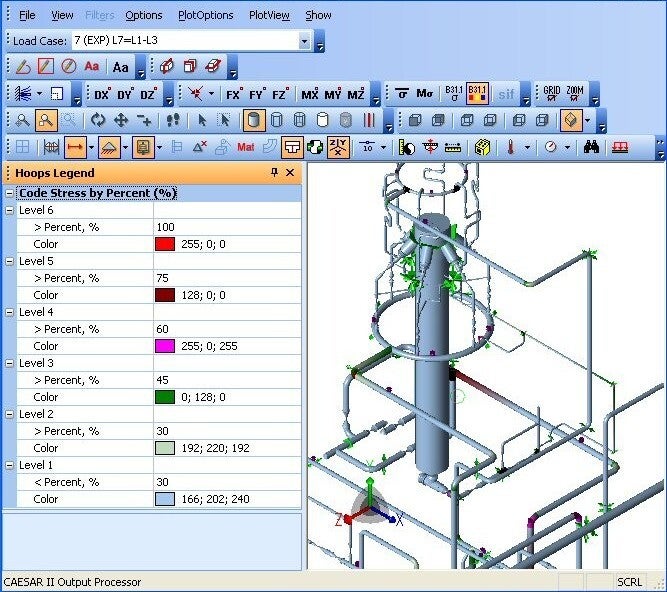667x592 pixels.
Task: Pin the Hoops Legend panel
Action: point(275,173)
